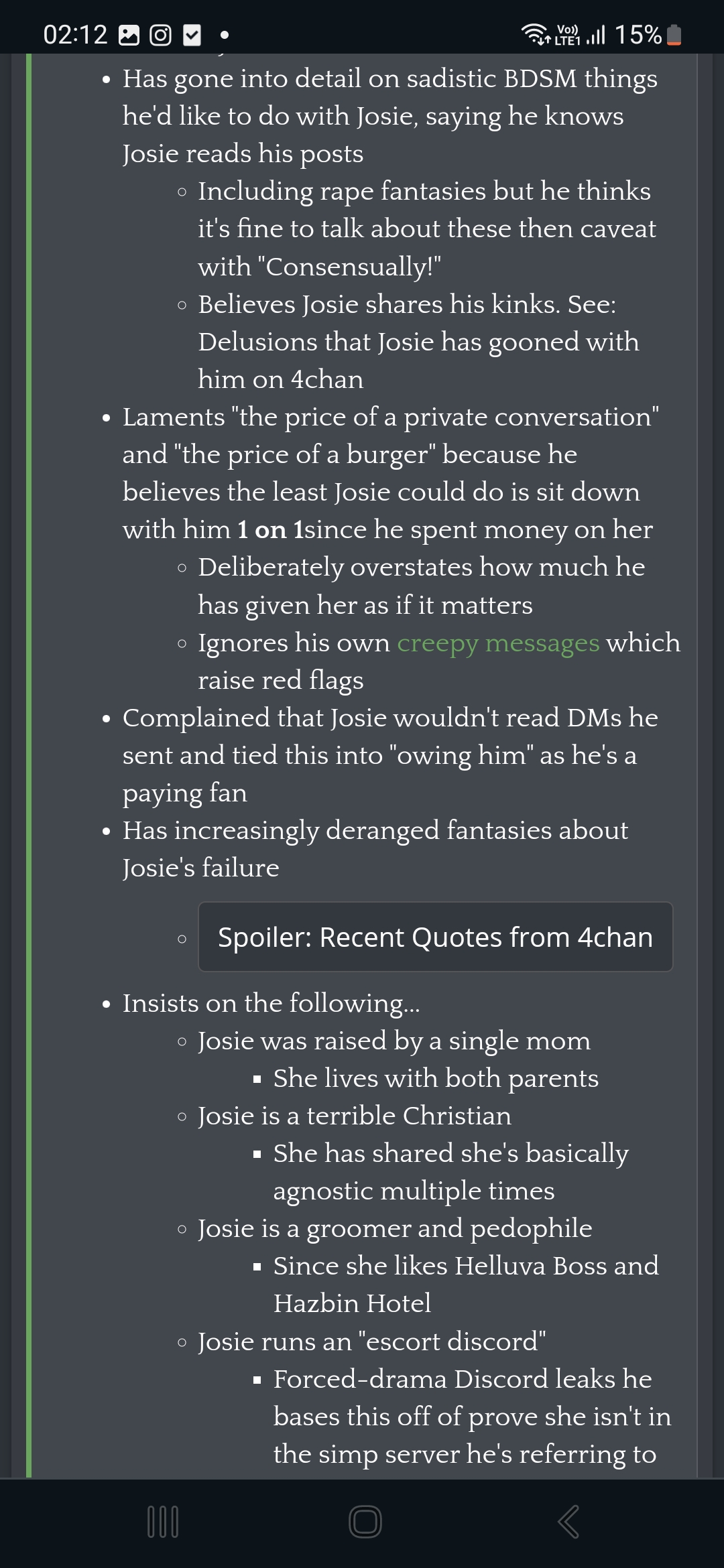Tap the Android back navigation arrow
Screen dimensions: 724x1568
tap(568, 1522)
